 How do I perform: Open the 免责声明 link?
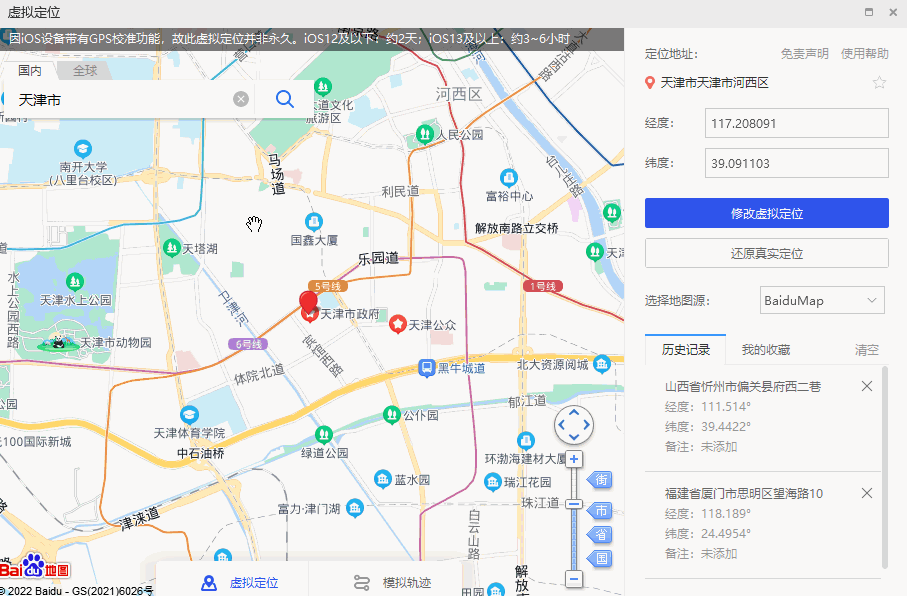tap(805, 54)
